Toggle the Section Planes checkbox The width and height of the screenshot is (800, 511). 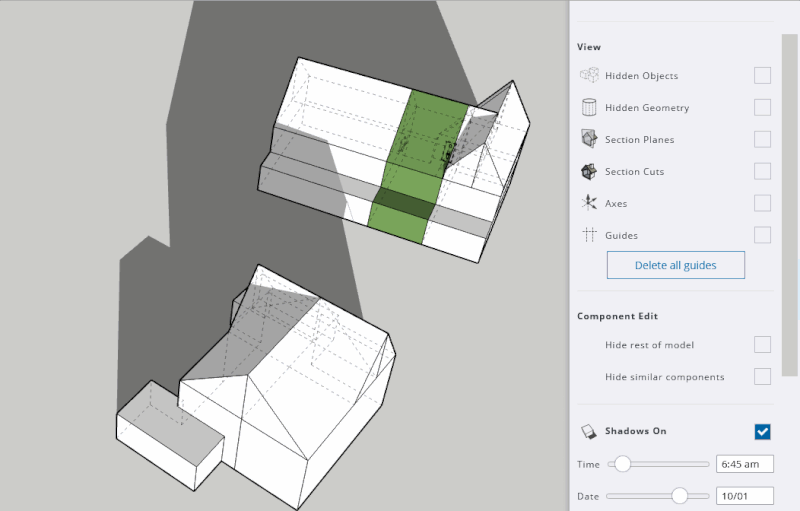[762, 139]
